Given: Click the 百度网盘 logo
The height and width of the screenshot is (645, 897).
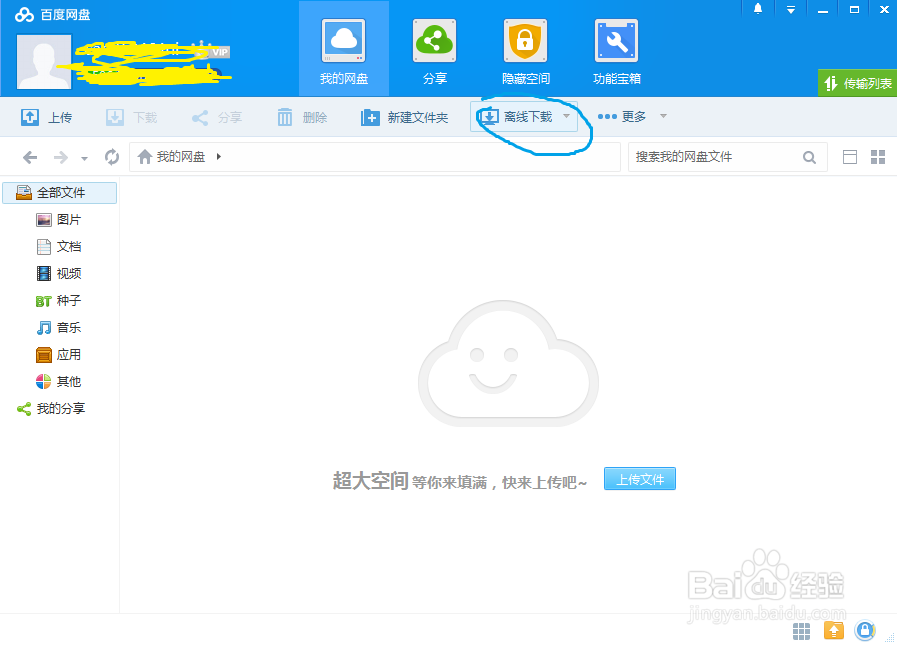Looking at the screenshot, I should [52, 14].
